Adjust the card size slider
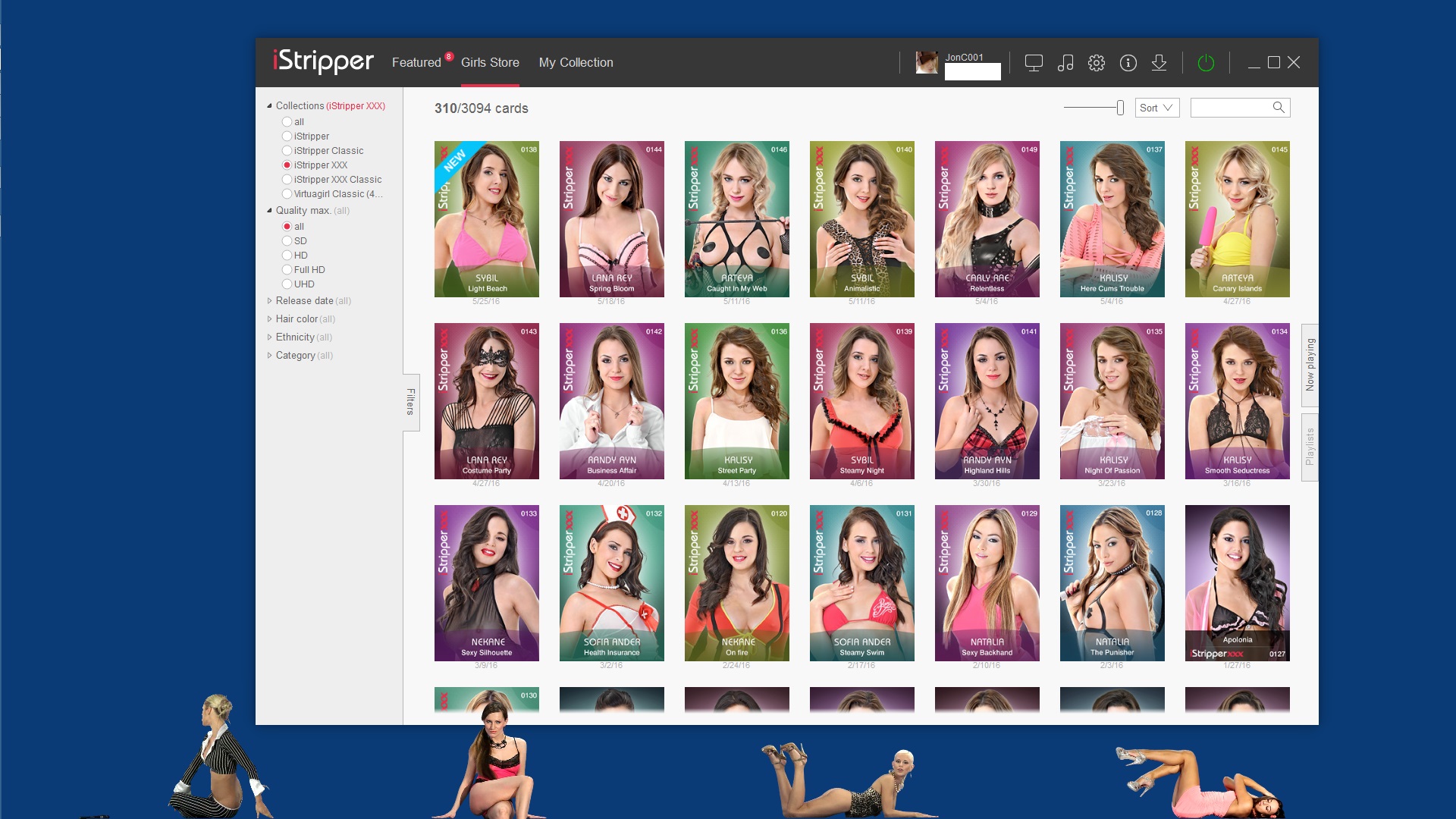The image size is (1456, 819). pyautogui.click(x=1120, y=108)
